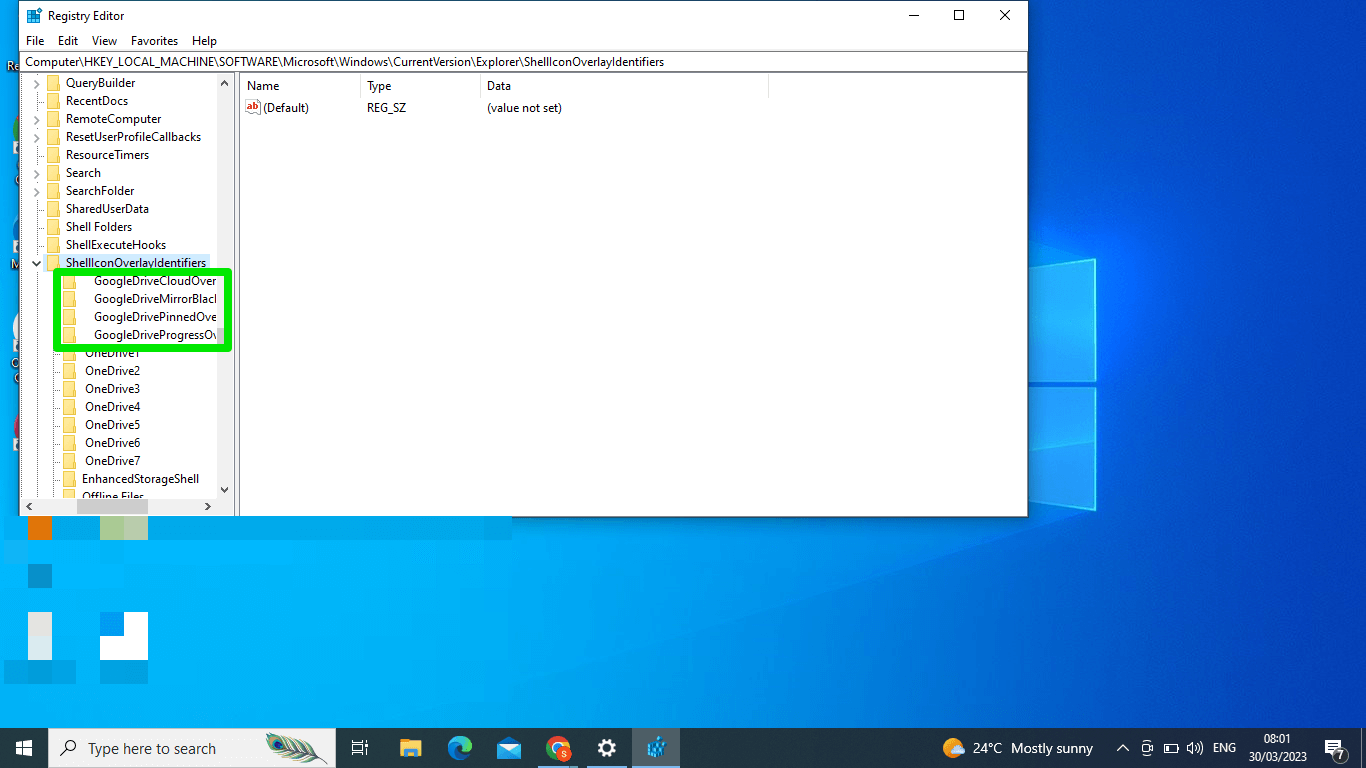Select the SharedUserData folder icon

pos(54,209)
